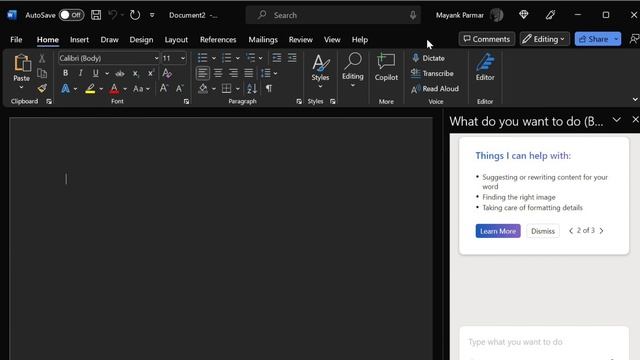Apply Superscript formatting
The height and width of the screenshot is (360, 640).
(x=151, y=73)
